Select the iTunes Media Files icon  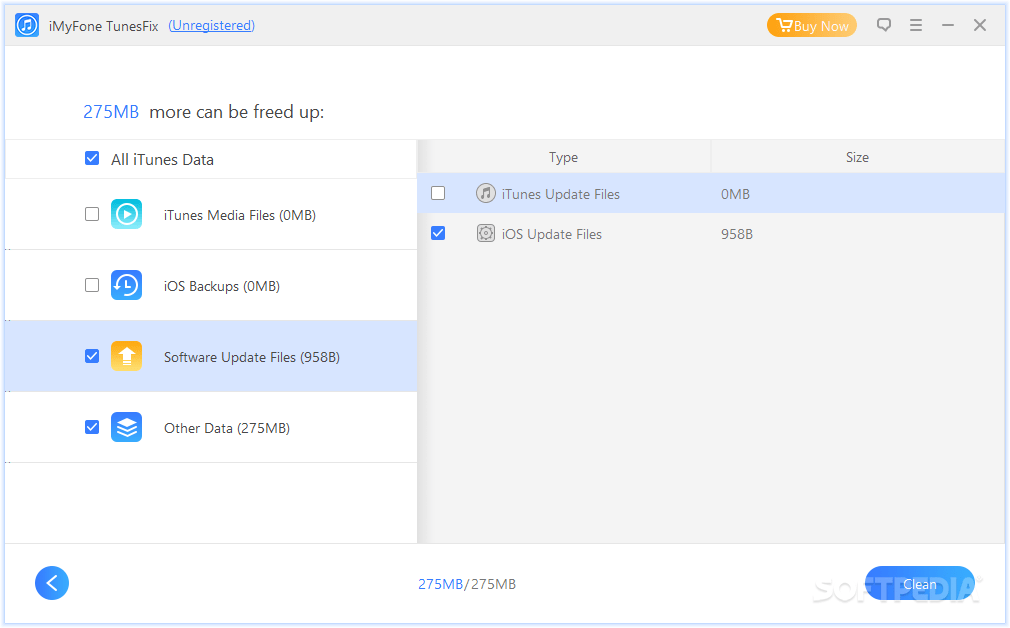pos(126,214)
